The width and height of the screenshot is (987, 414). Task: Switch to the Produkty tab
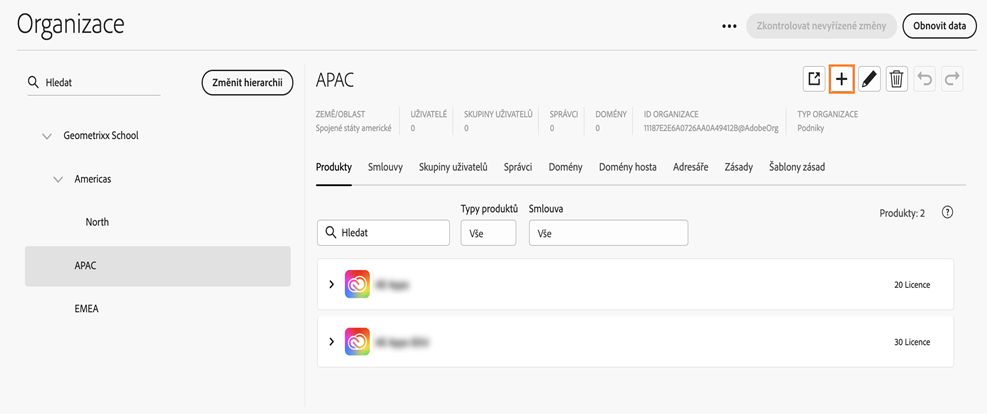(x=334, y=167)
